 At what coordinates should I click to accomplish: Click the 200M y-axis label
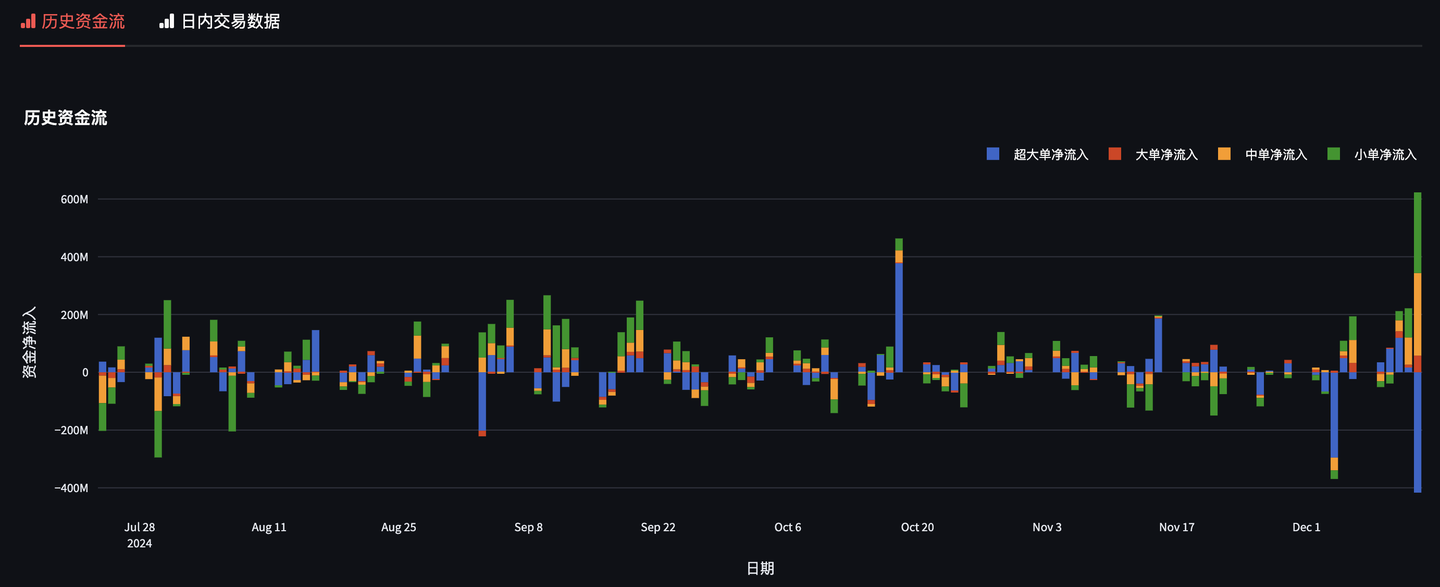pyautogui.click(x=74, y=315)
